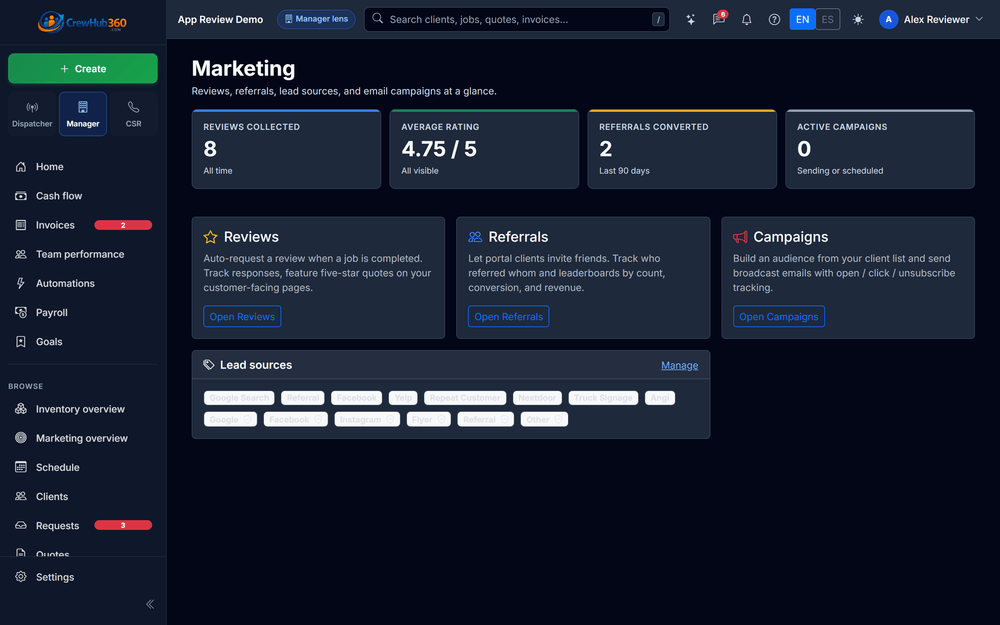The width and height of the screenshot is (1000, 625).
Task: Click the shield icon on Instagram chip
Action: click(x=390, y=420)
